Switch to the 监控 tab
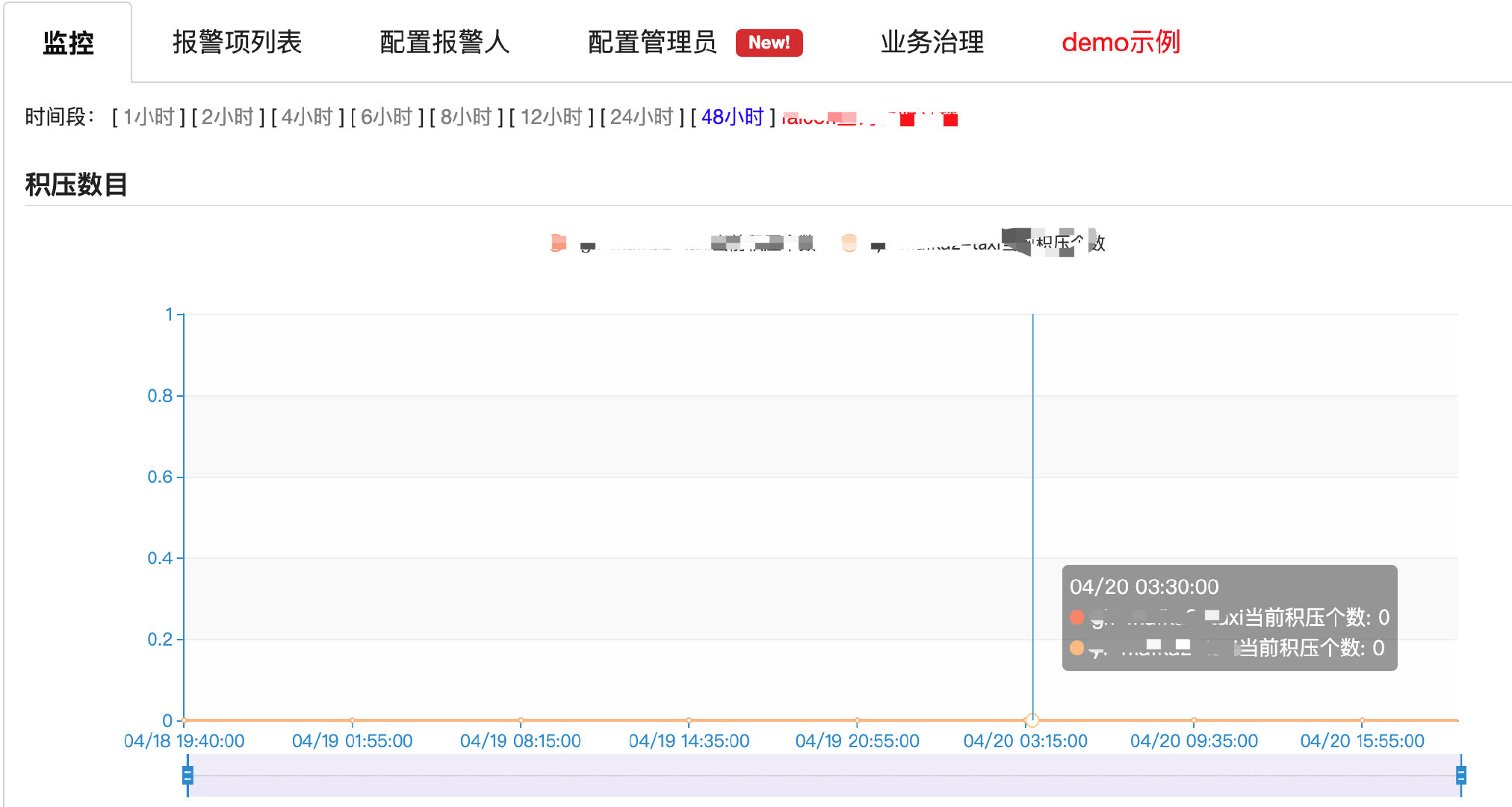The width and height of the screenshot is (1512, 807). (68, 43)
